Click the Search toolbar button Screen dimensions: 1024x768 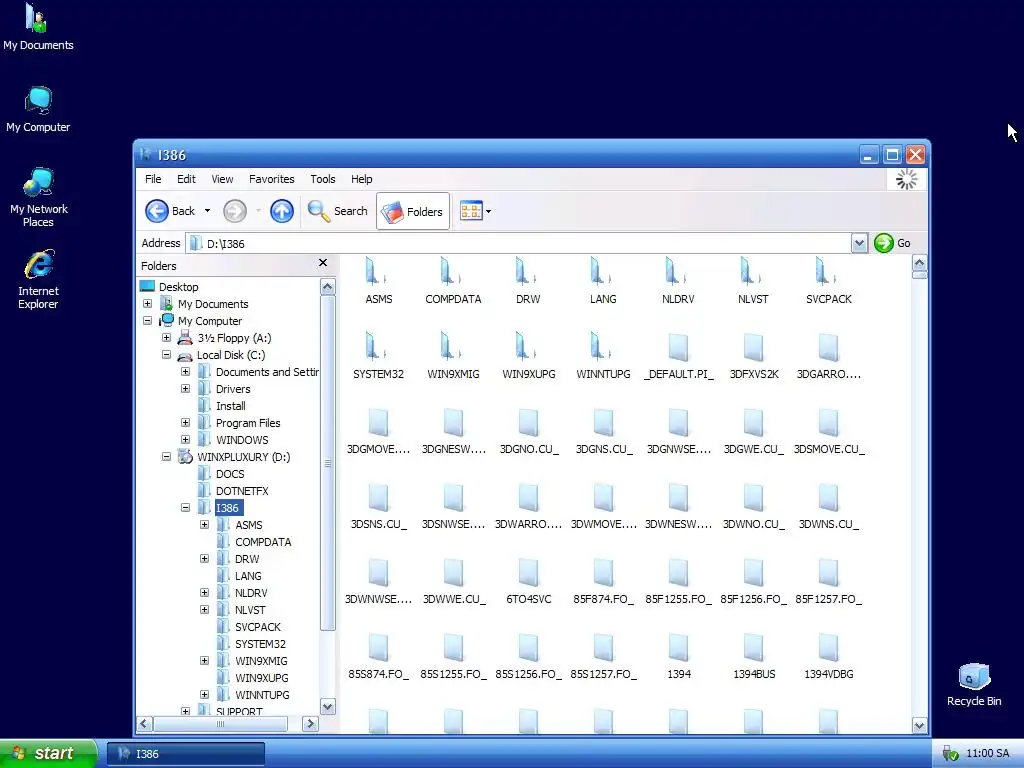(x=338, y=211)
